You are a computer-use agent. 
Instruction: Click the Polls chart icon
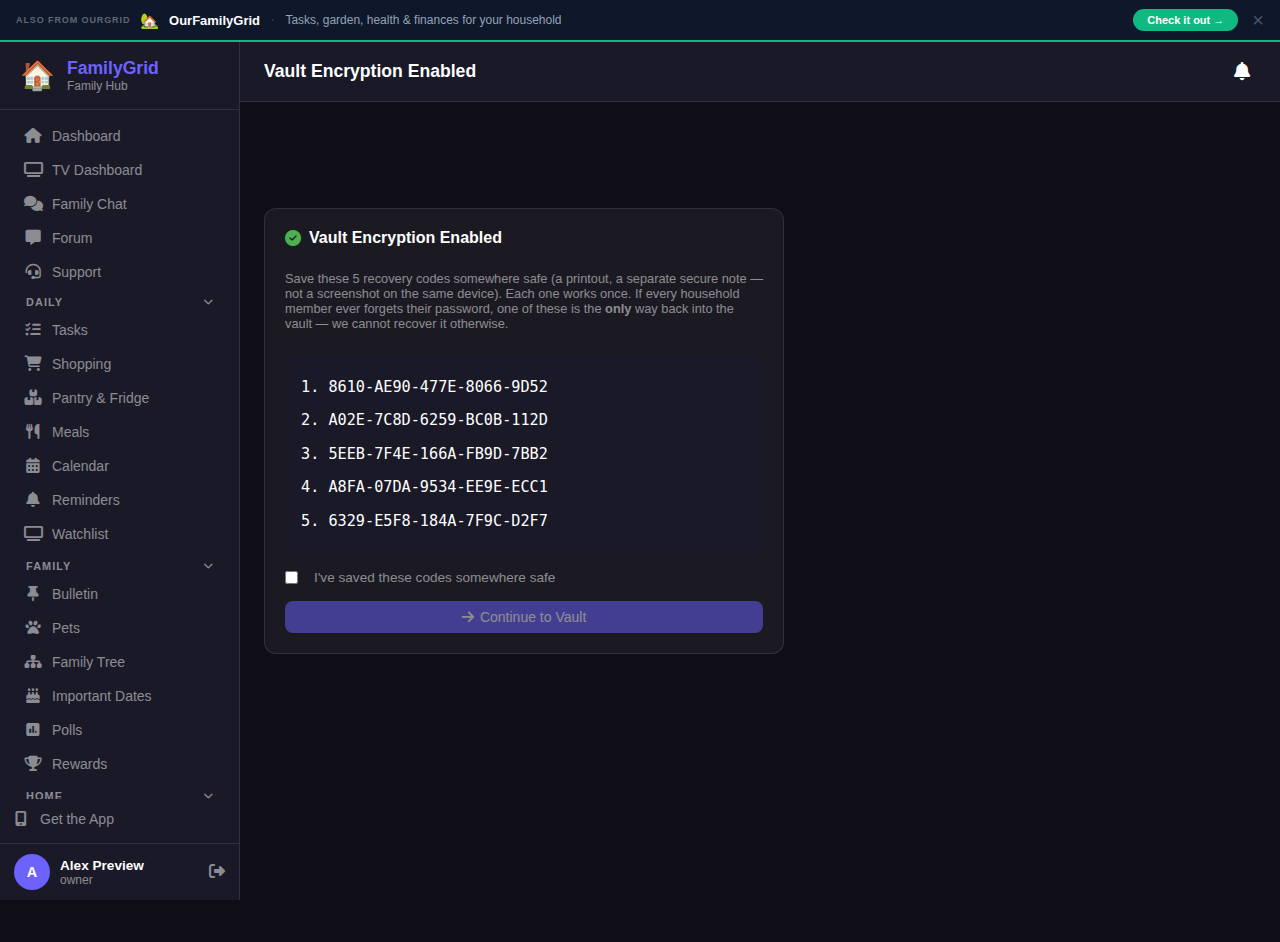[x=33, y=730]
